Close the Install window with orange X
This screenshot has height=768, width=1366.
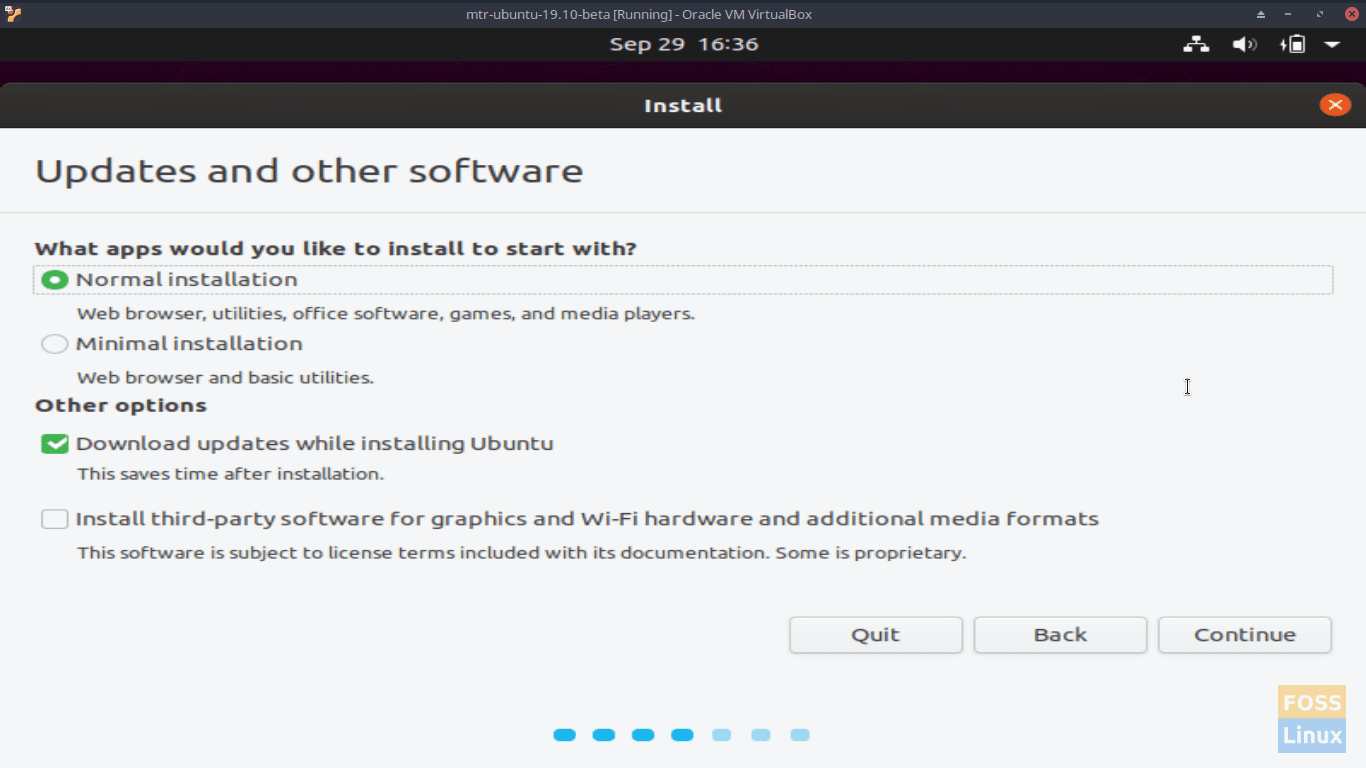pyautogui.click(x=1335, y=105)
